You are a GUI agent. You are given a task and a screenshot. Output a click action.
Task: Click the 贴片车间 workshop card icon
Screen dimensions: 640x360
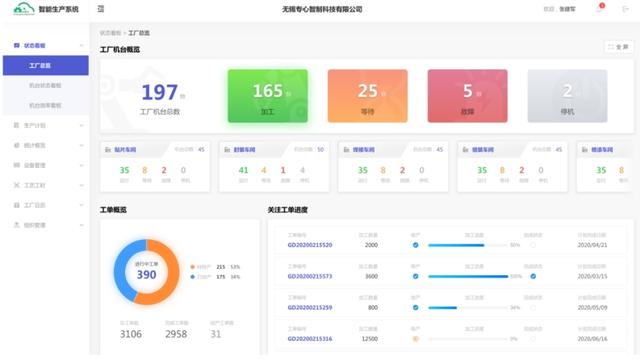(108, 150)
